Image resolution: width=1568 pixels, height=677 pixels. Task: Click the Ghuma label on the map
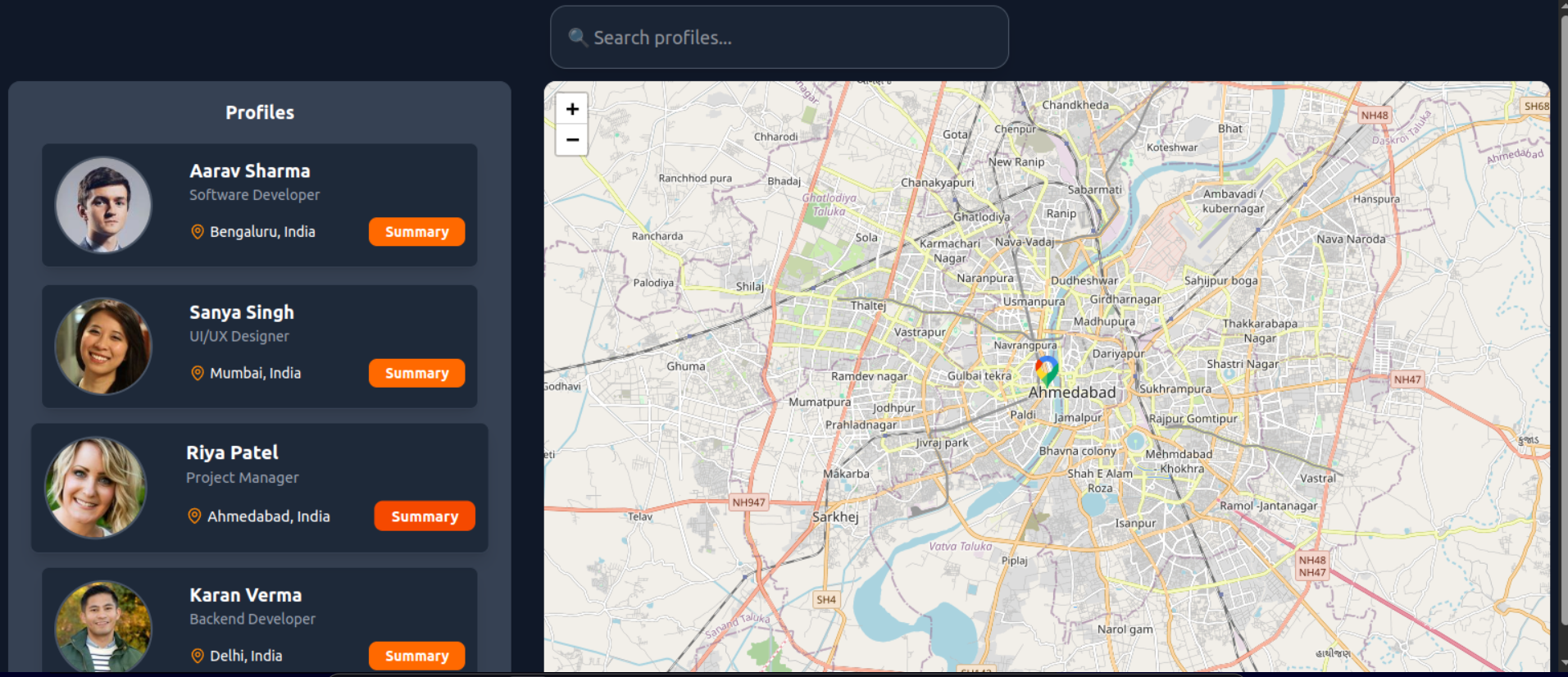pos(685,366)
